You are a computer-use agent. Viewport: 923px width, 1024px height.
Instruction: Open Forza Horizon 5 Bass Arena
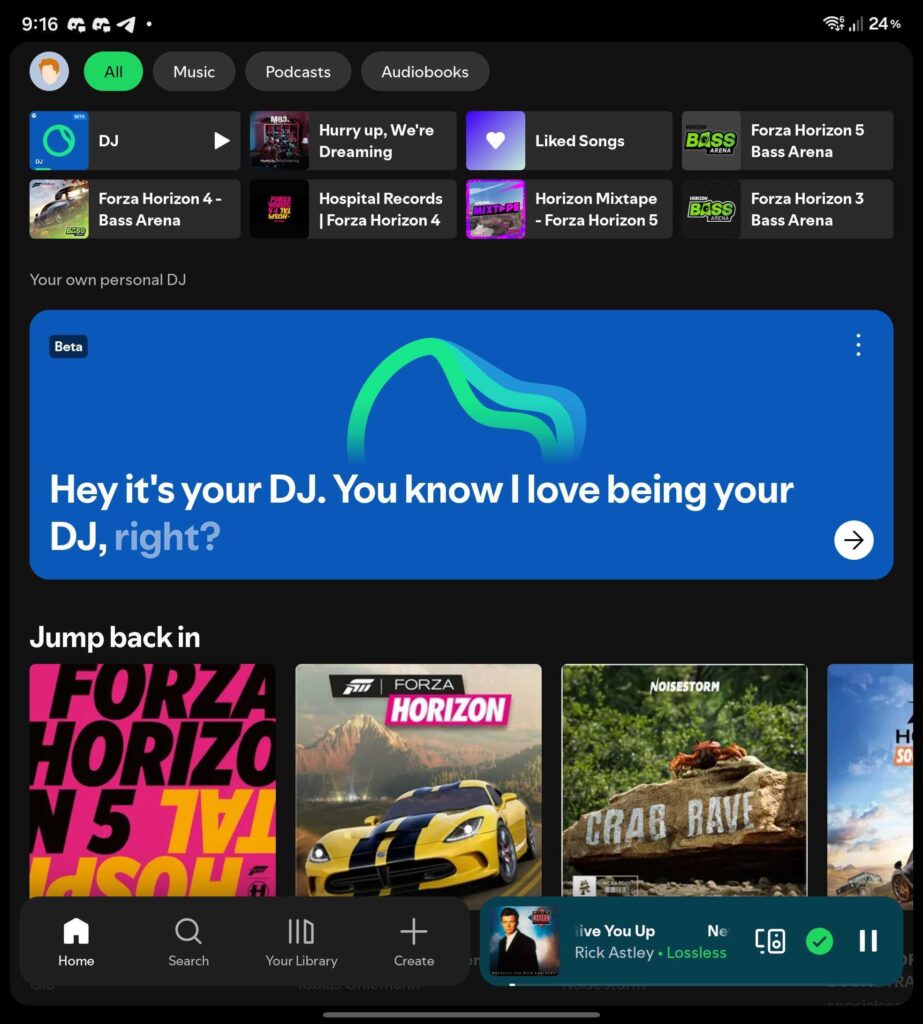click(x=787, y=140)
